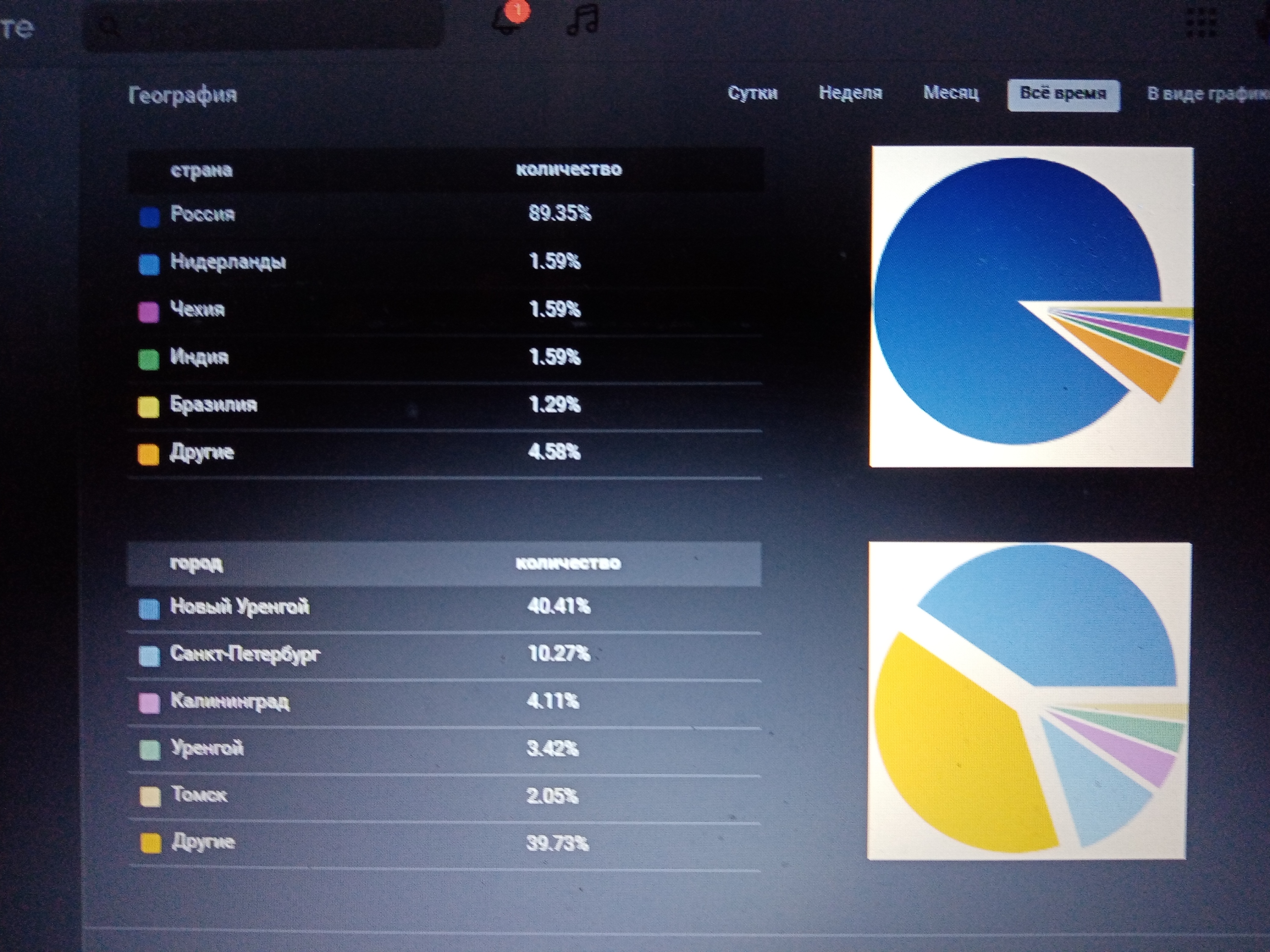Switch to the Месяц period
The height and width of the screenshot is (952, 1270).
click(x=951, y=93)
